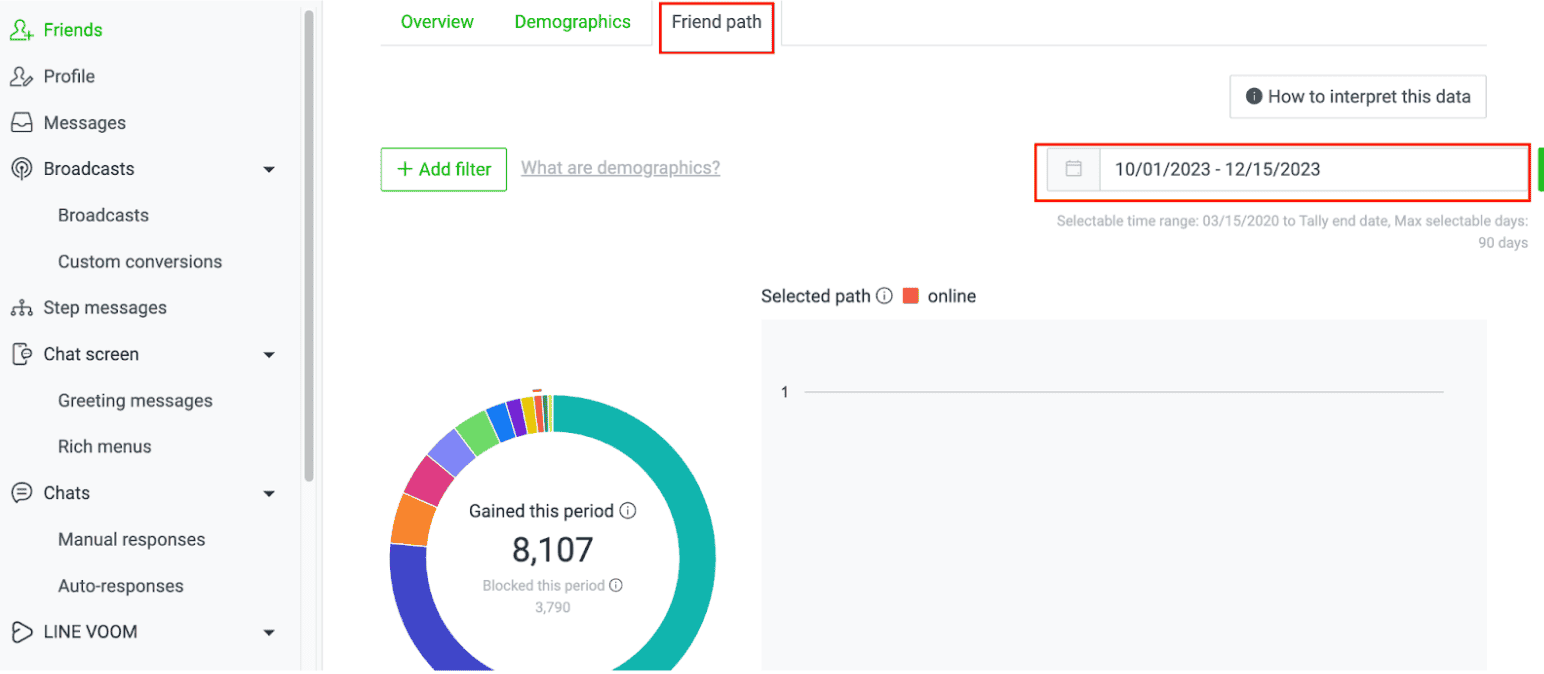This screenshot has height=674, width=1544.
Task: Click the Selectable time range note
Action: click(1292, 231)
